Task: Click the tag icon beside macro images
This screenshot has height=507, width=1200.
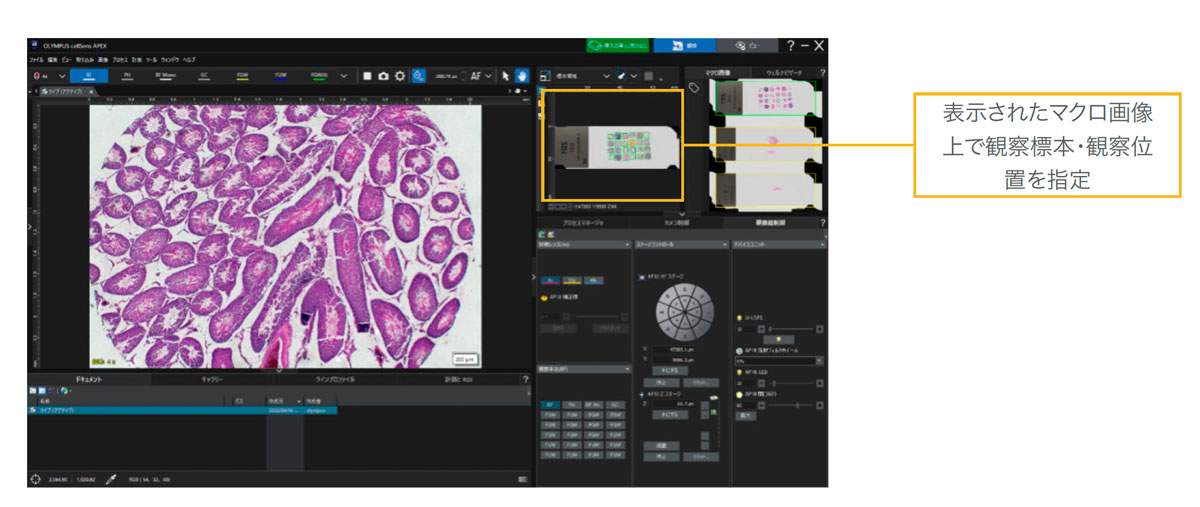Action: click(694, 88)
